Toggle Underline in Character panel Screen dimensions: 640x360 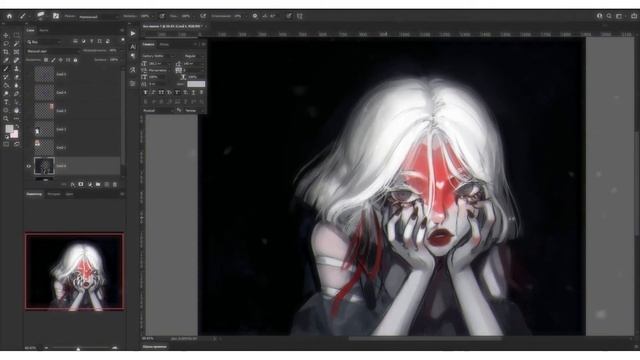193,92
